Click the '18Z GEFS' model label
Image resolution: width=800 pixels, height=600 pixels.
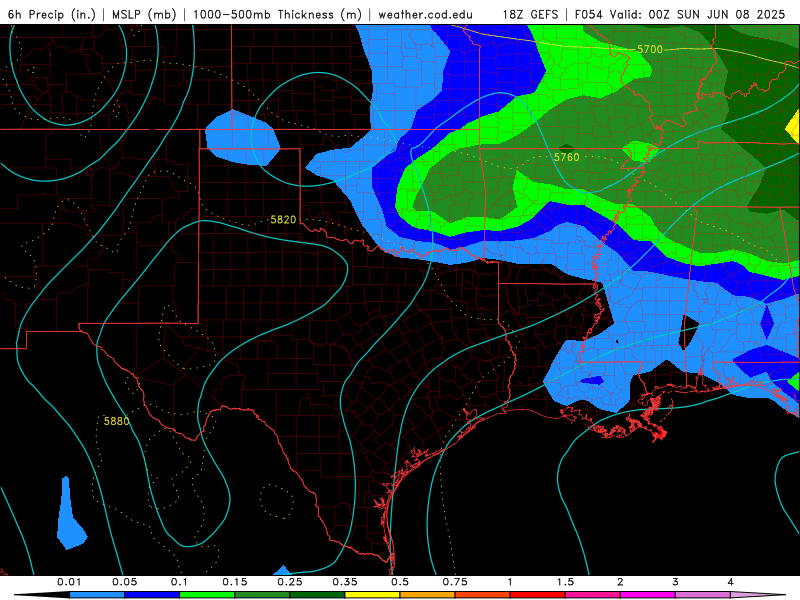[531, 14]
